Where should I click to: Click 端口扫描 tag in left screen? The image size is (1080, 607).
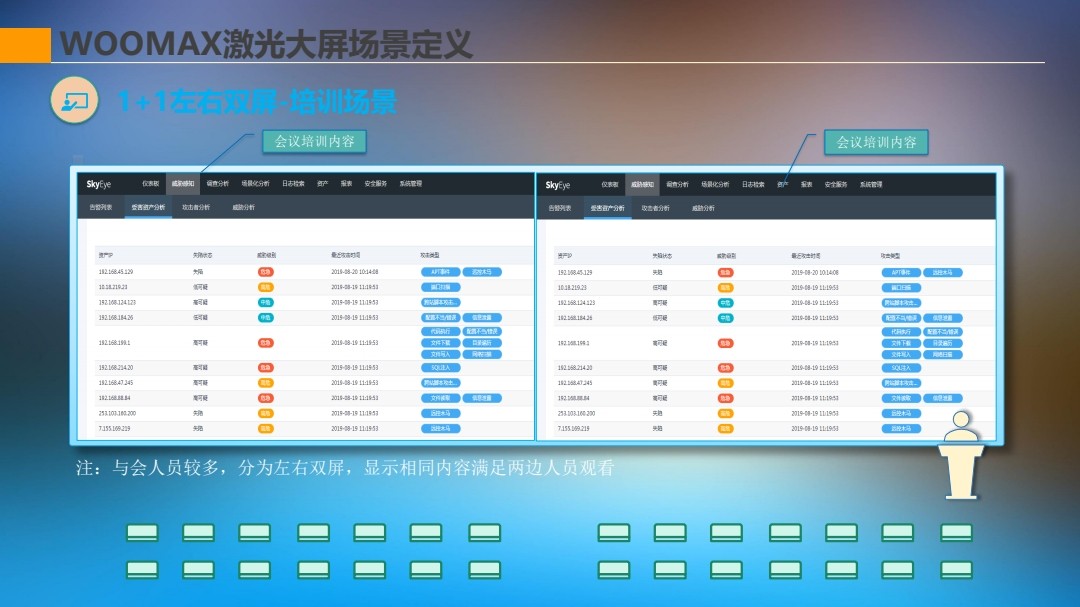point(440,287)
